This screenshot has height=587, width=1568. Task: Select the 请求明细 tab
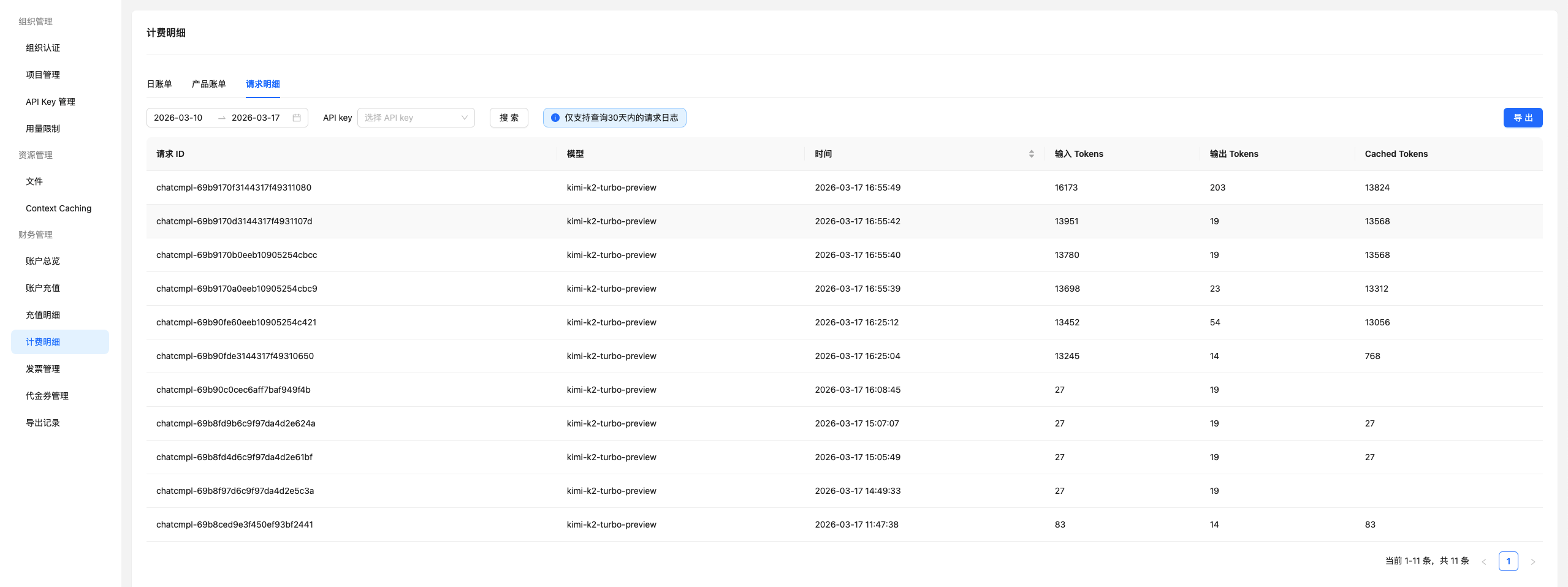[262, 84]
